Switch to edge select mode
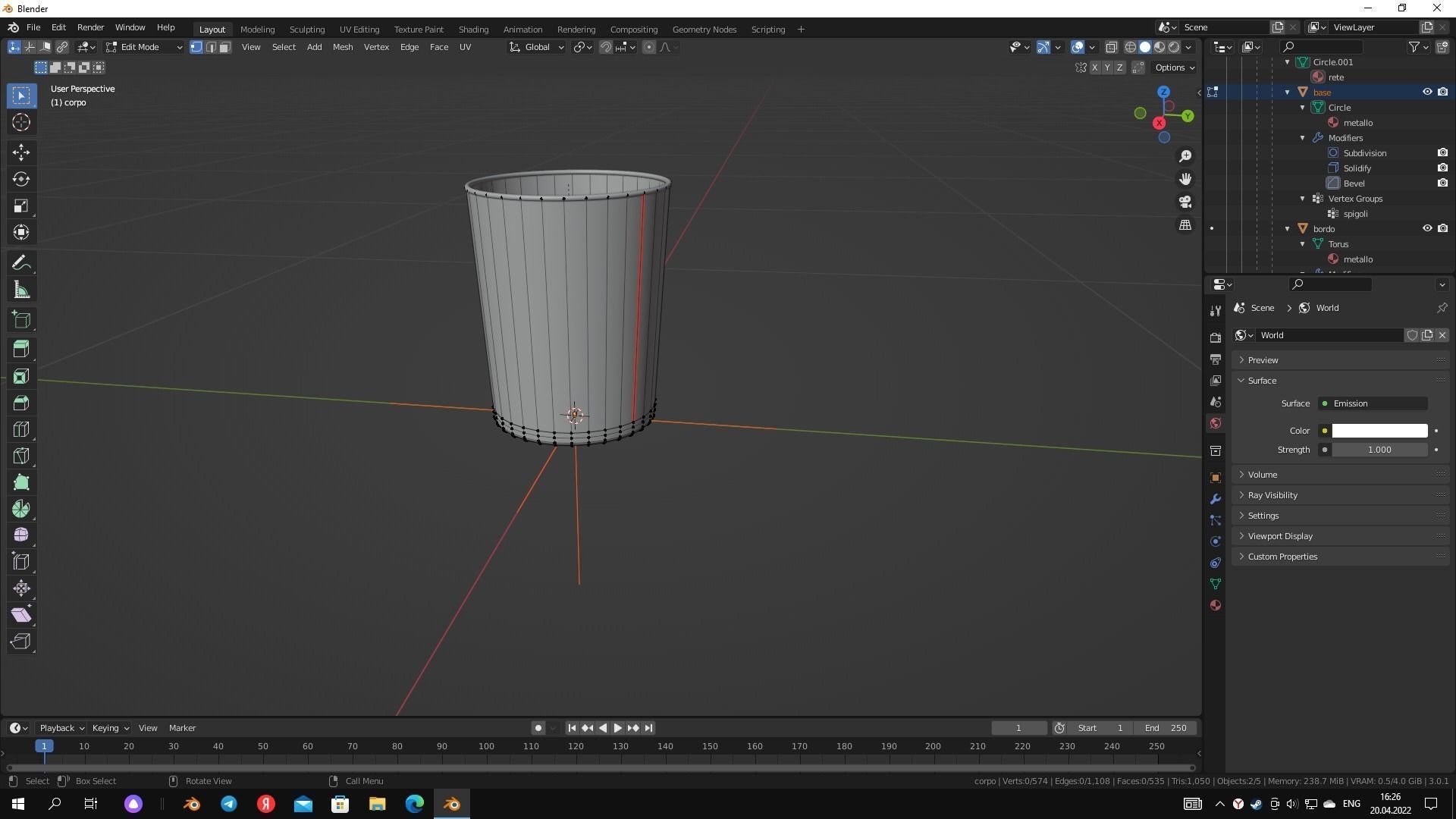The width and height of the screenshot is (1456, 819). 211,47
